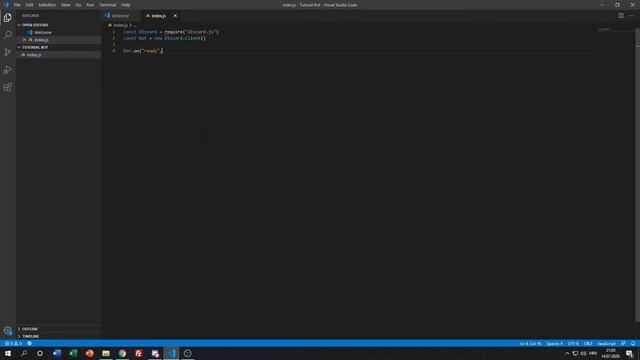Open volume control in system tray
The height and width of the screenshot is (360, 640).
click(584, 353)
